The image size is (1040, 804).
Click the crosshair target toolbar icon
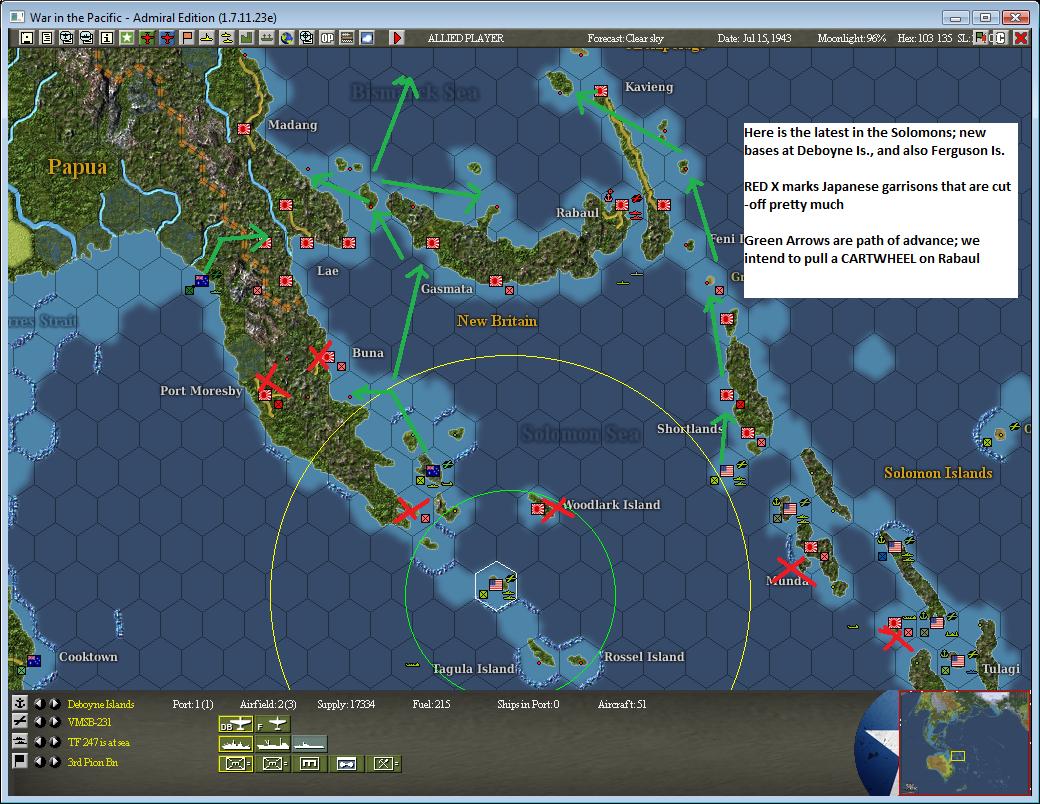coord(306,38)
